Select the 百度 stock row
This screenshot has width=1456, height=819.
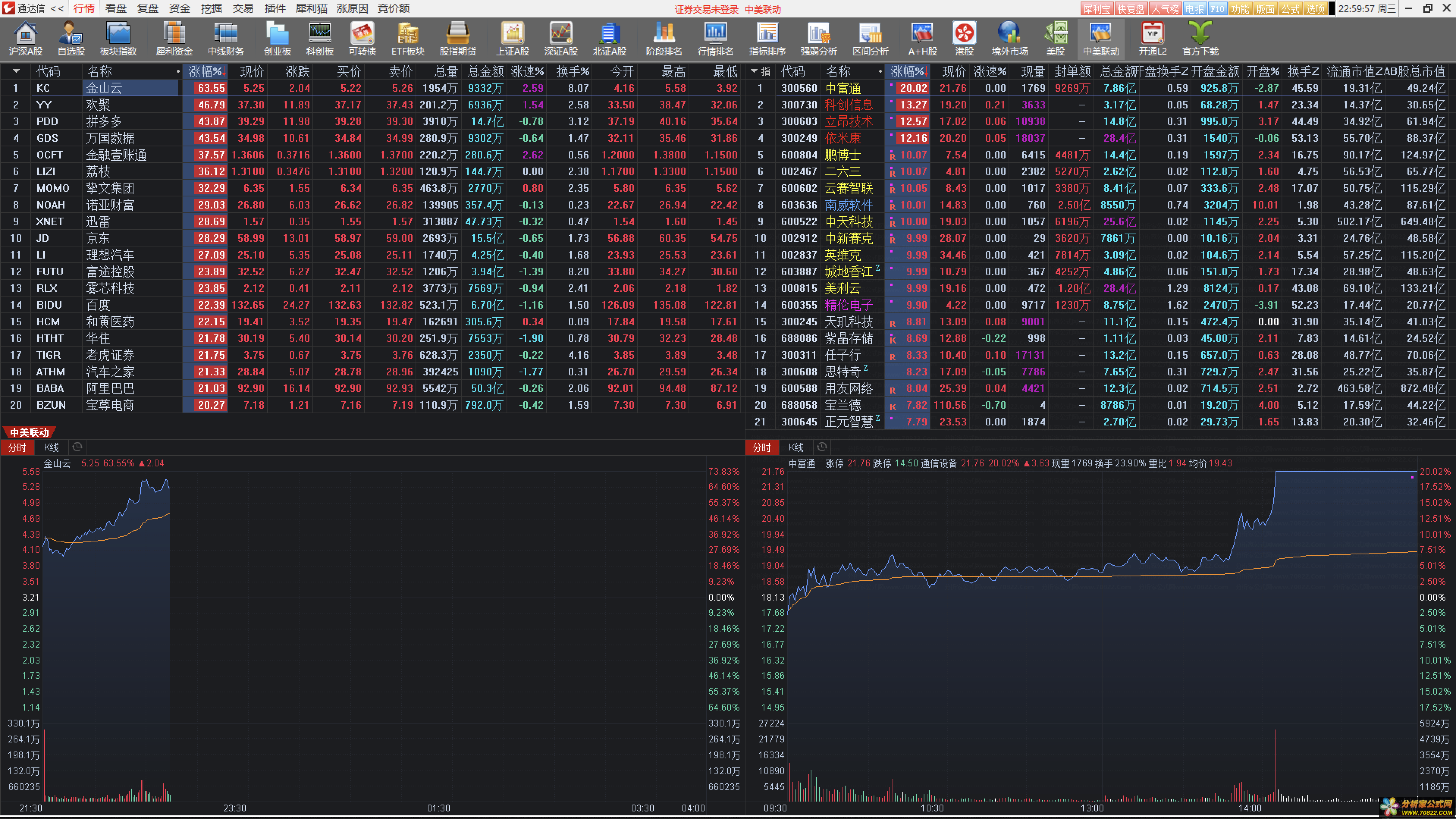(370, 305)
